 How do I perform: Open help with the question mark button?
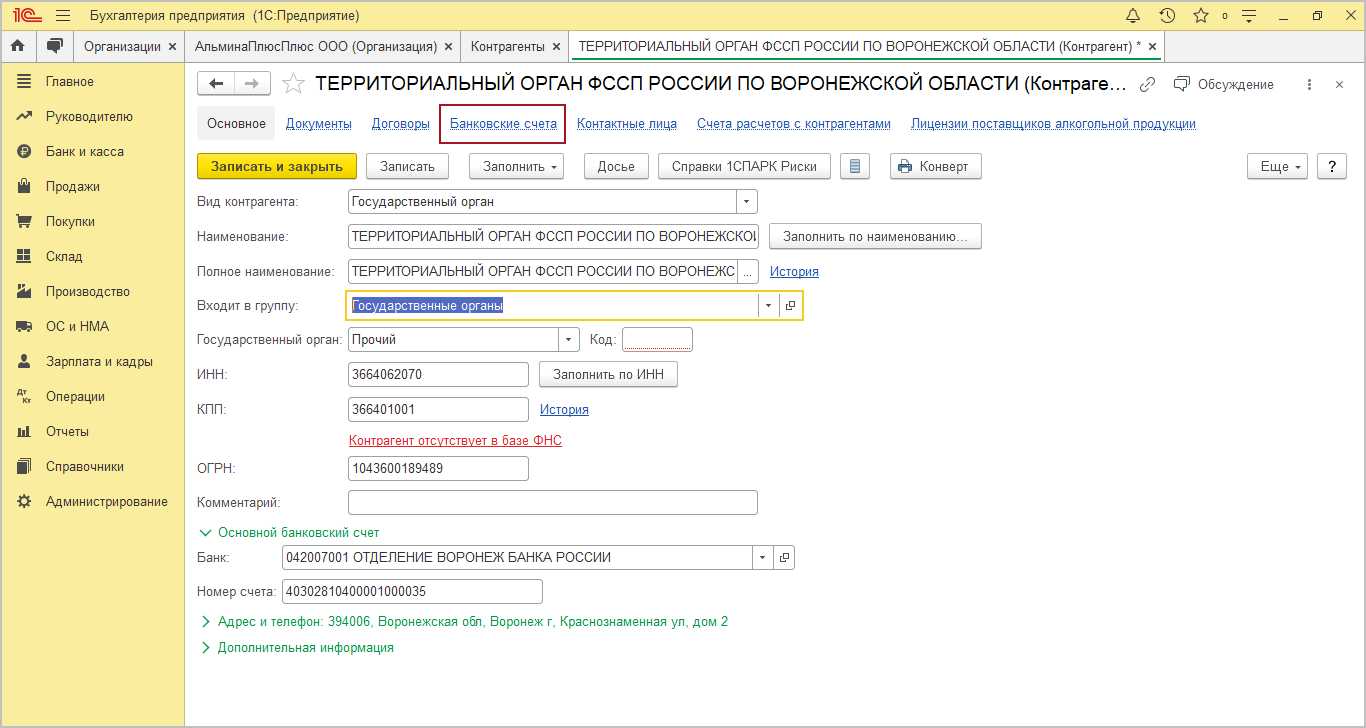coord(1332,166)
